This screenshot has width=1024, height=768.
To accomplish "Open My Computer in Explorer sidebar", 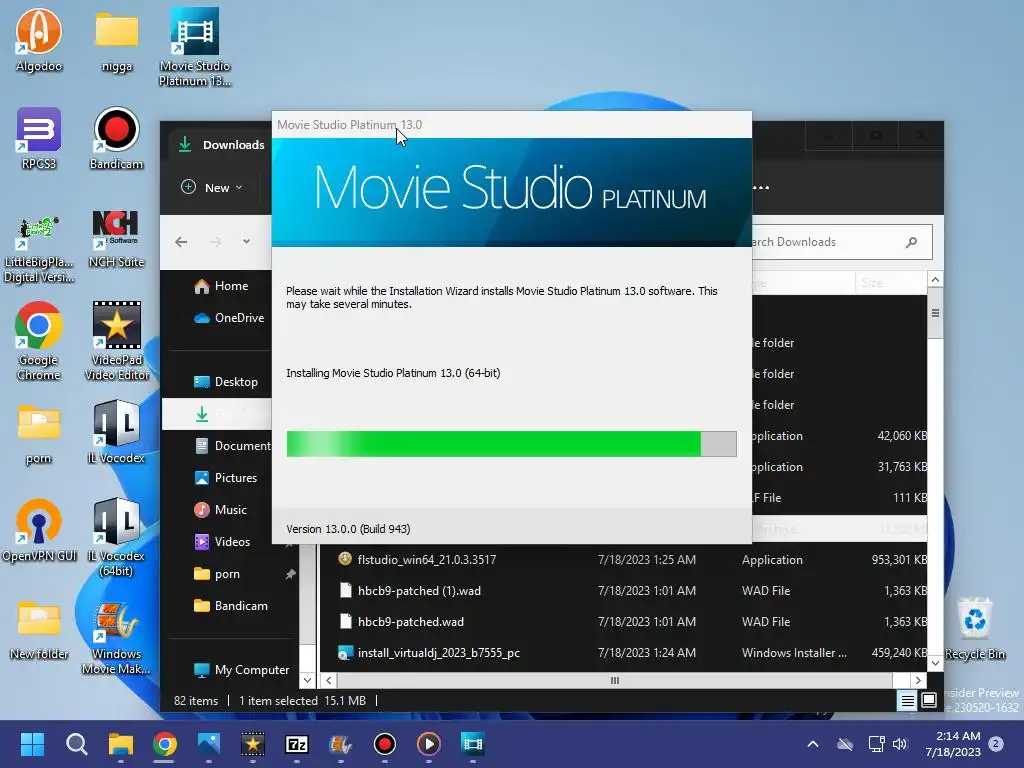I will tap(242, 670).
